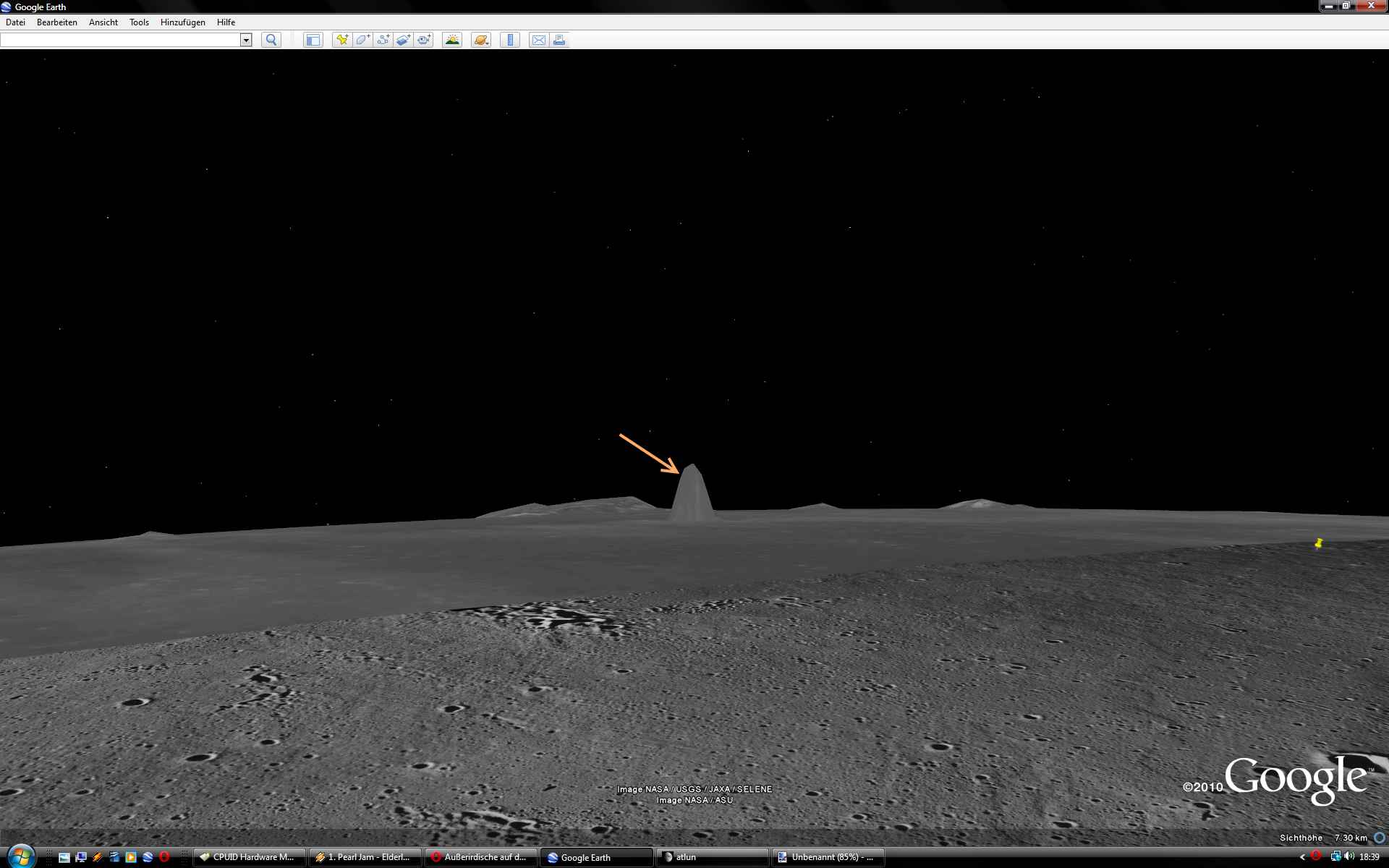Record a tour with the camera icon
1389x868 pixels.
point(424,41)
